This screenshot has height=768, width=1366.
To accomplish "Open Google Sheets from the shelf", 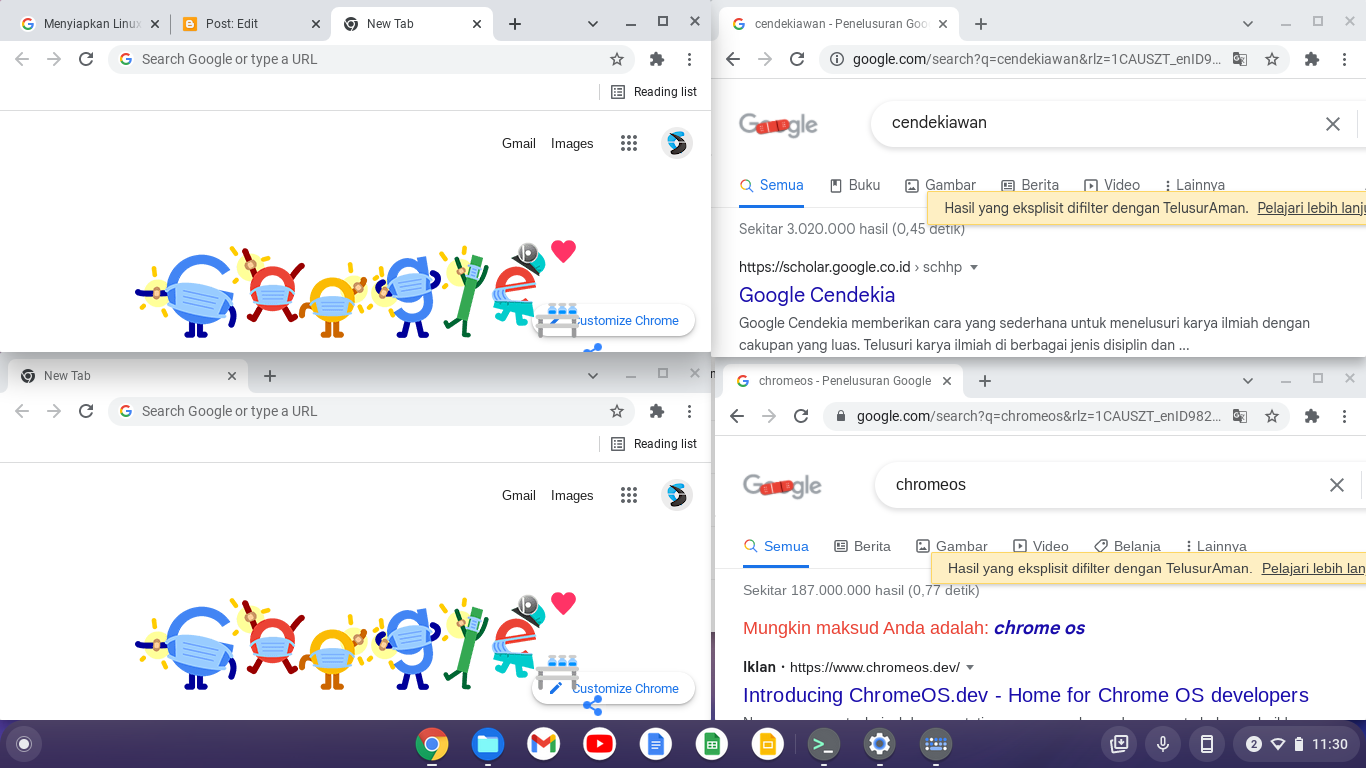I will click(712, 744).
